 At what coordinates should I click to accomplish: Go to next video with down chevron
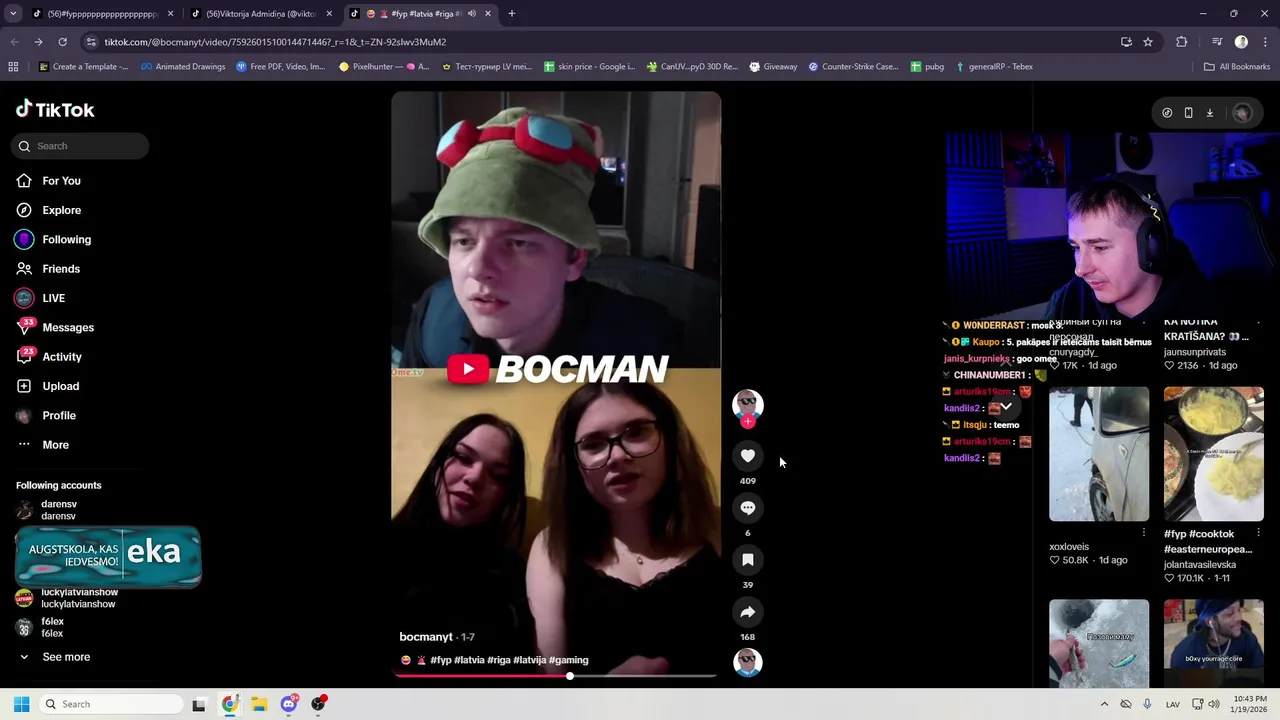click(x=1007, y=406)
